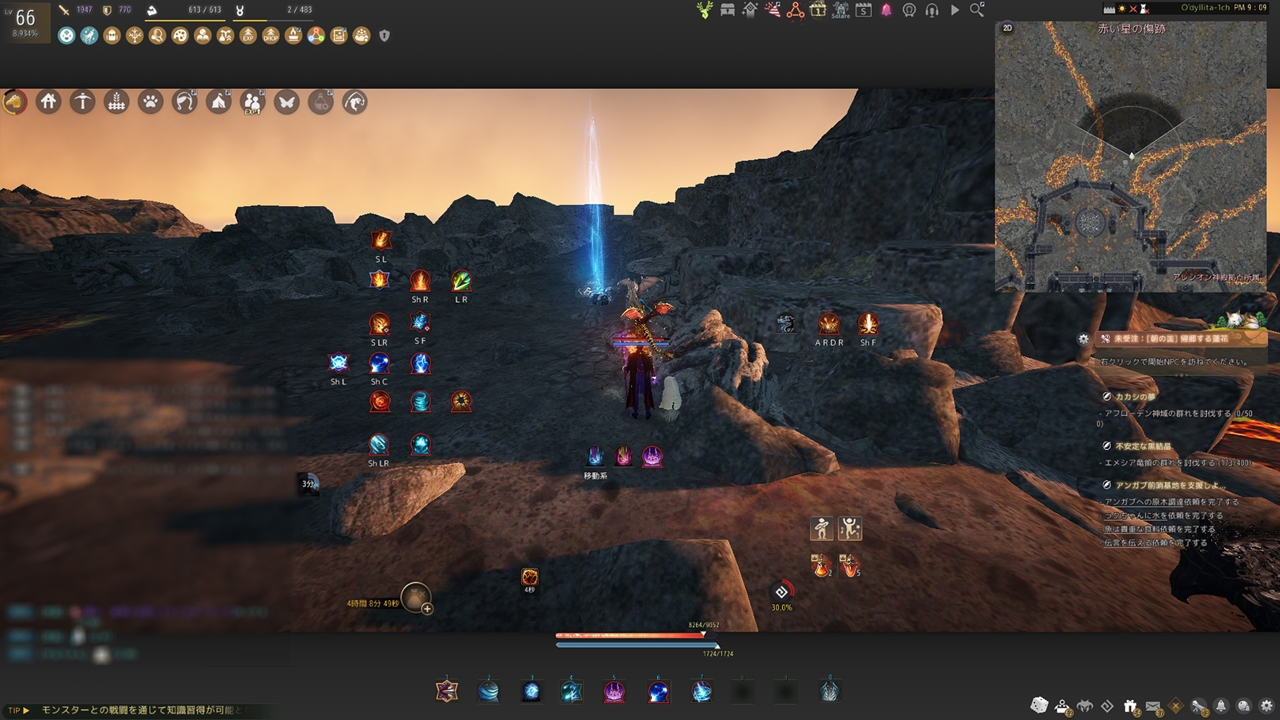The height and width of the screenshot is (720, 1280).
Task: Open the pet paw icon
Action: click(151, 102)
